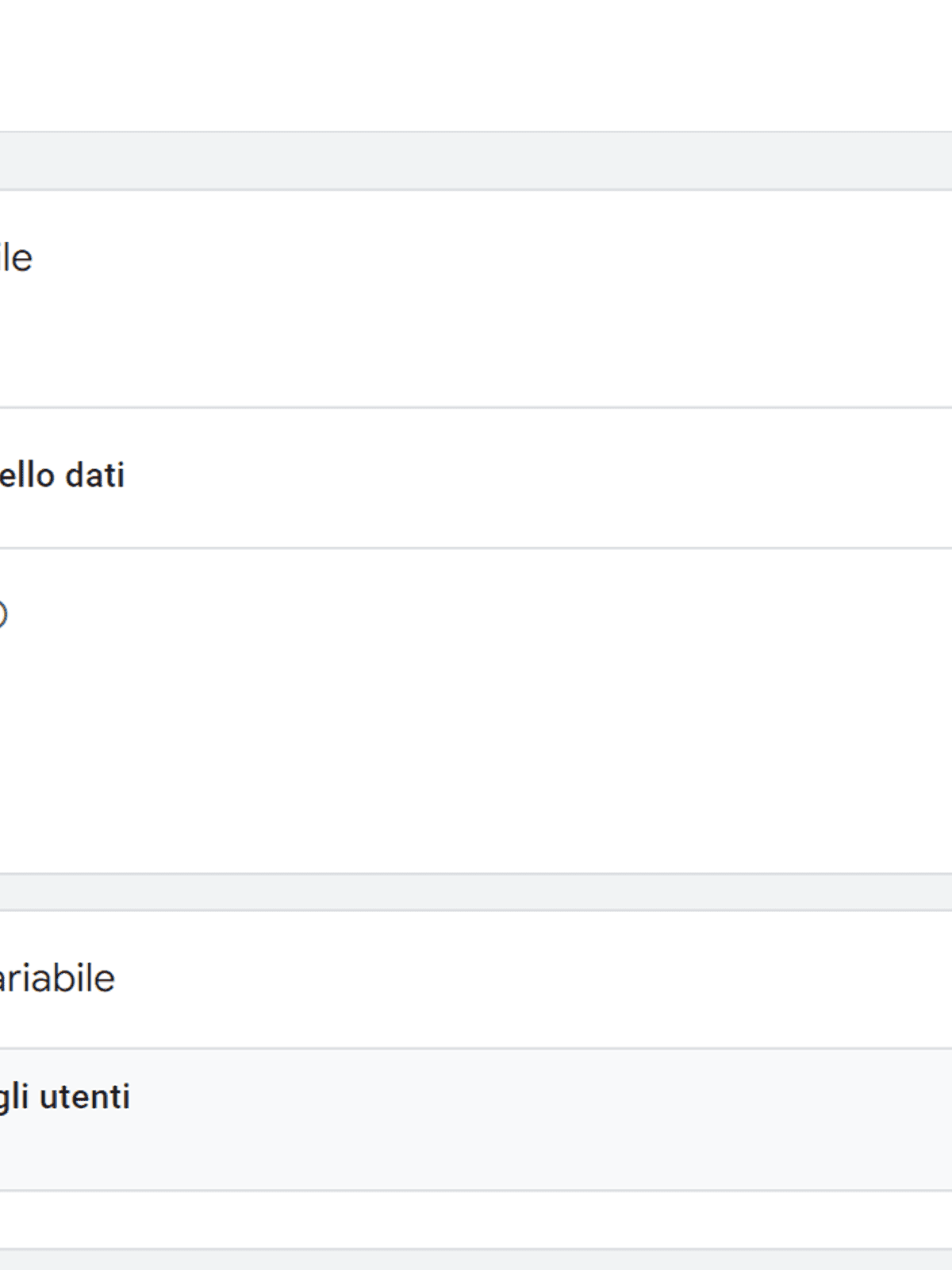The height and width of the screenshot is (1270, 952).
Task: Click the 'ariabile' section heading
Action: click(x=57, y=978)
